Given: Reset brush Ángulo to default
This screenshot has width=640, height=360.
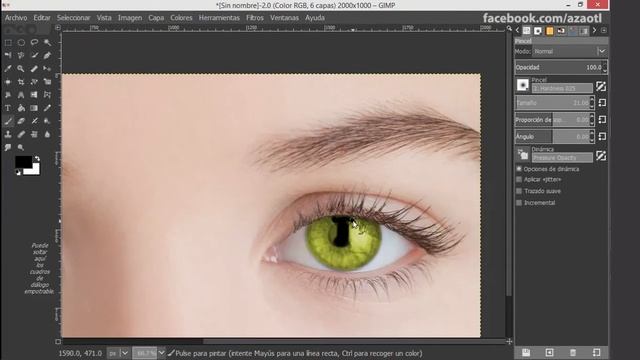Looking at the screenshot, I should coord(602,136).
